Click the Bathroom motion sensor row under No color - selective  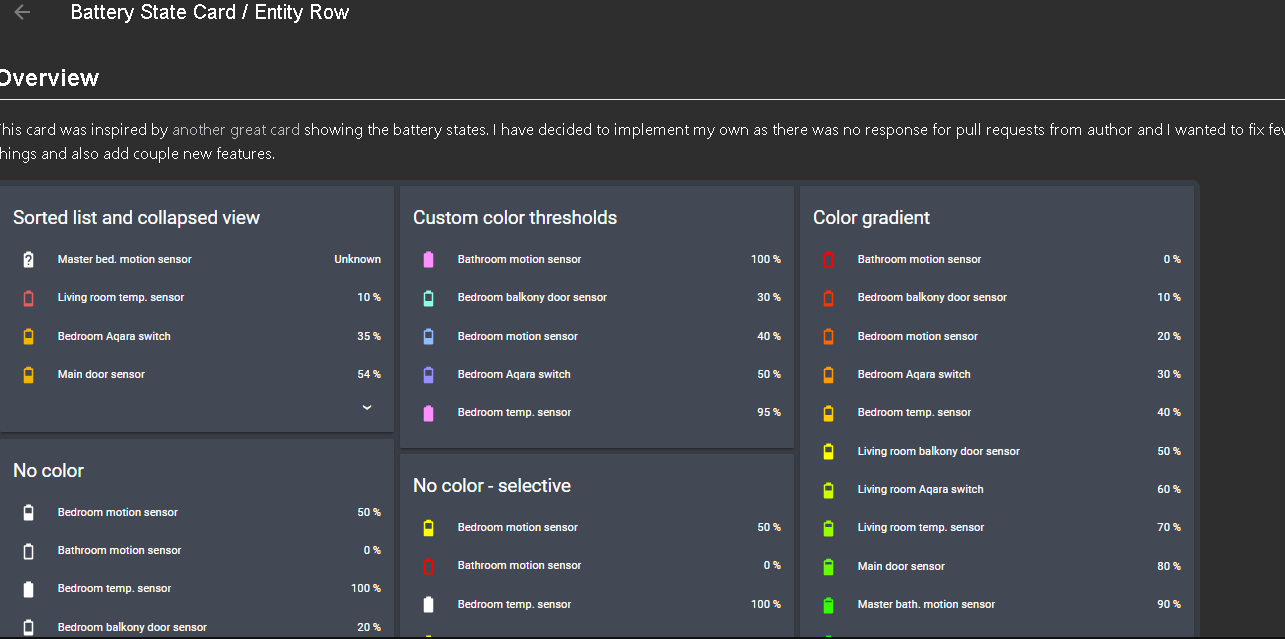click(x=519, y=565)
